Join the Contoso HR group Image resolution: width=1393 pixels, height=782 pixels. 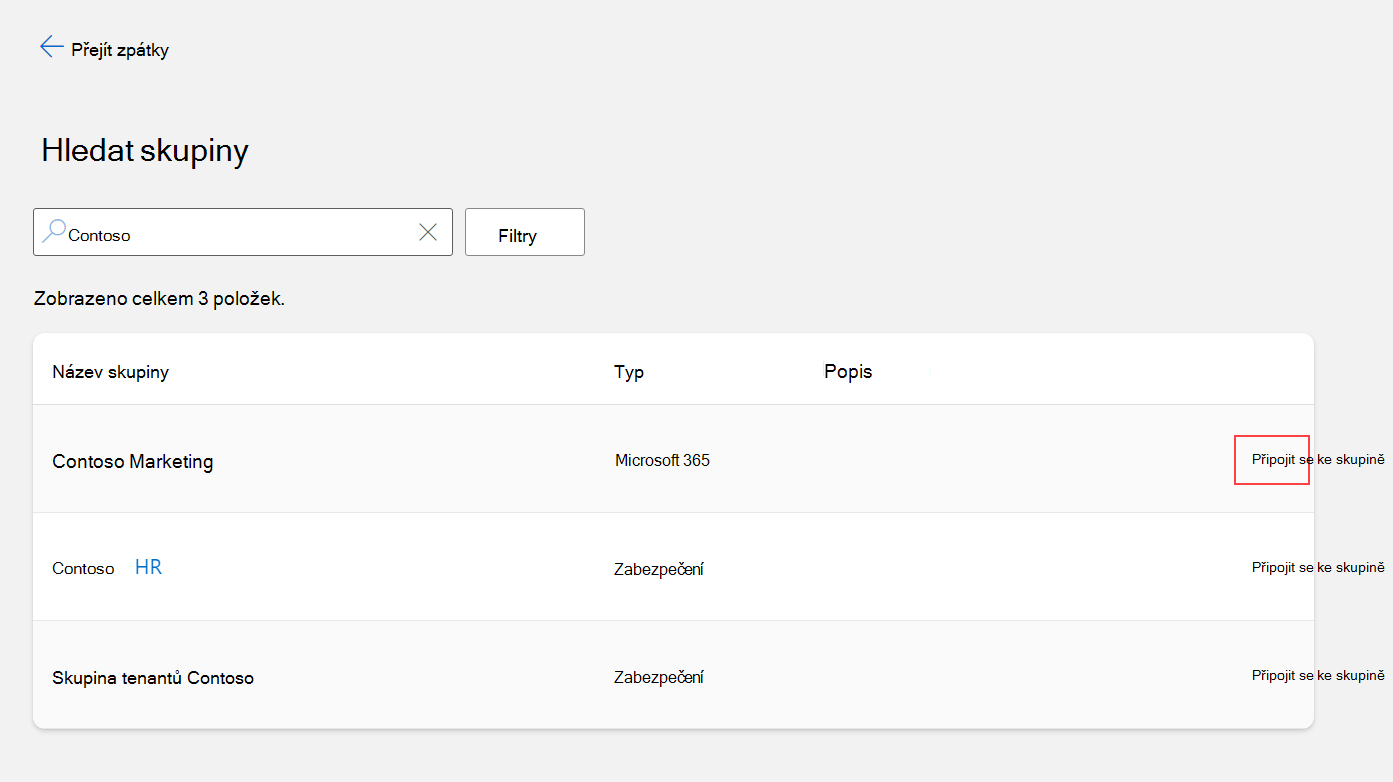[1318, 567]
